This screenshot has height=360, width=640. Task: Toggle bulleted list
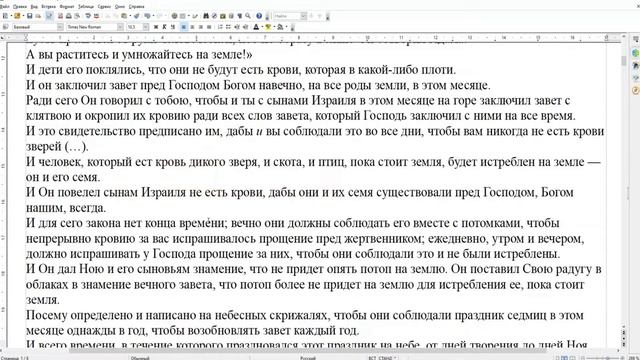click(228, 27)
